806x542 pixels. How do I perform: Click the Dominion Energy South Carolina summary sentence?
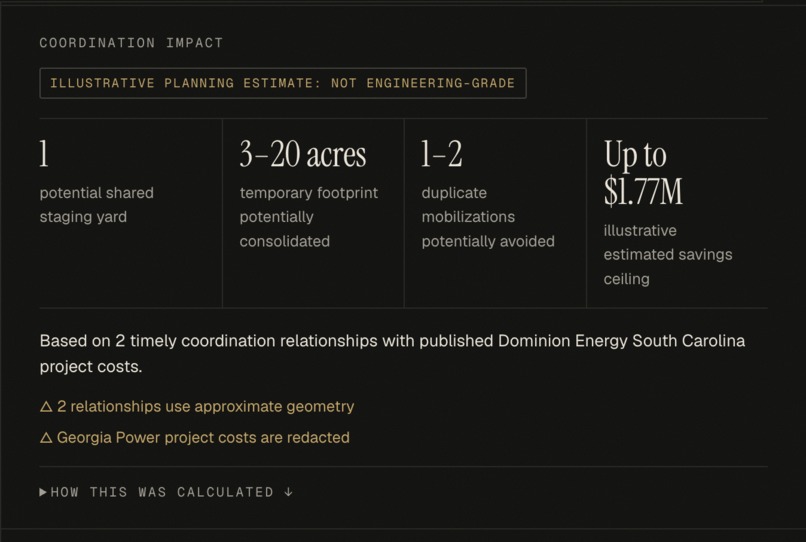coord(392,353)
